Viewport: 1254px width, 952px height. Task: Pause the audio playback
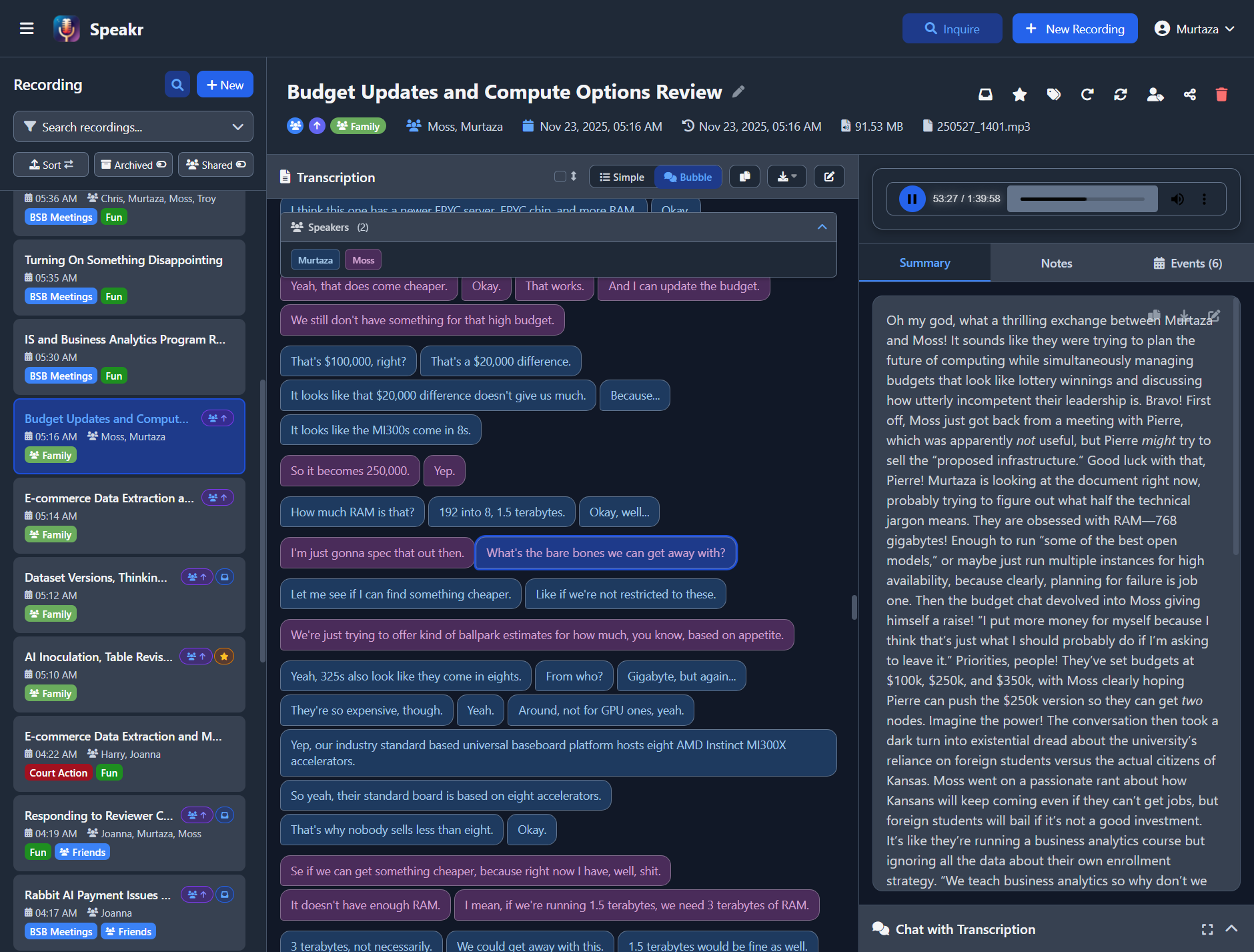pos(911,198)
